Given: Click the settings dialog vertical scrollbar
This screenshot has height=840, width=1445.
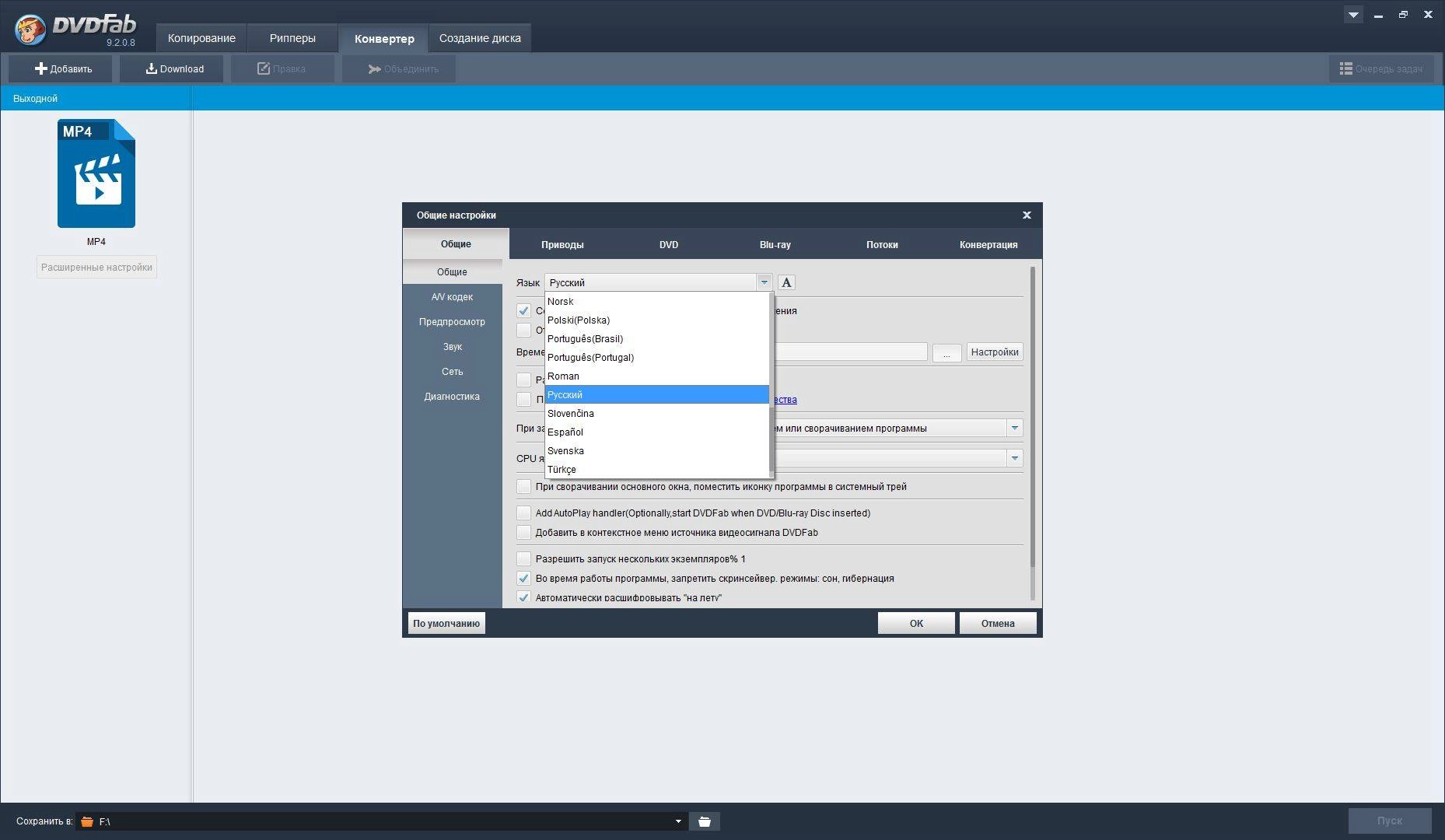Looking at the screenshot, I should click(x=1033, y=417).
